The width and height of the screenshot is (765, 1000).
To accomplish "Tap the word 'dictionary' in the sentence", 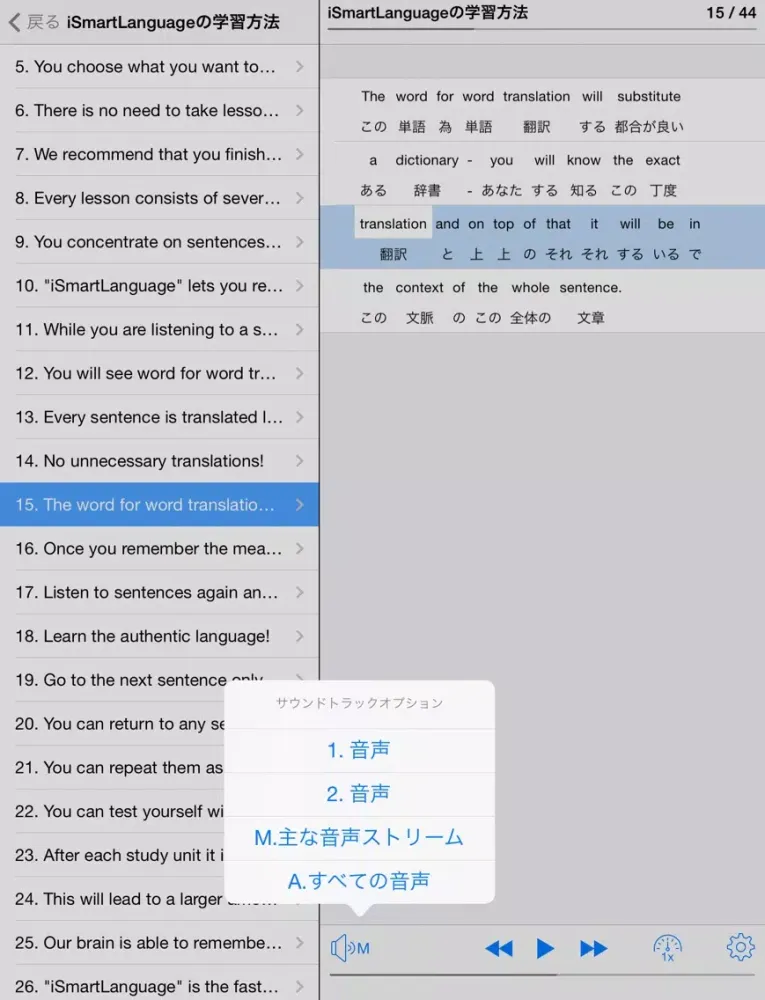I will pos(426,160).
